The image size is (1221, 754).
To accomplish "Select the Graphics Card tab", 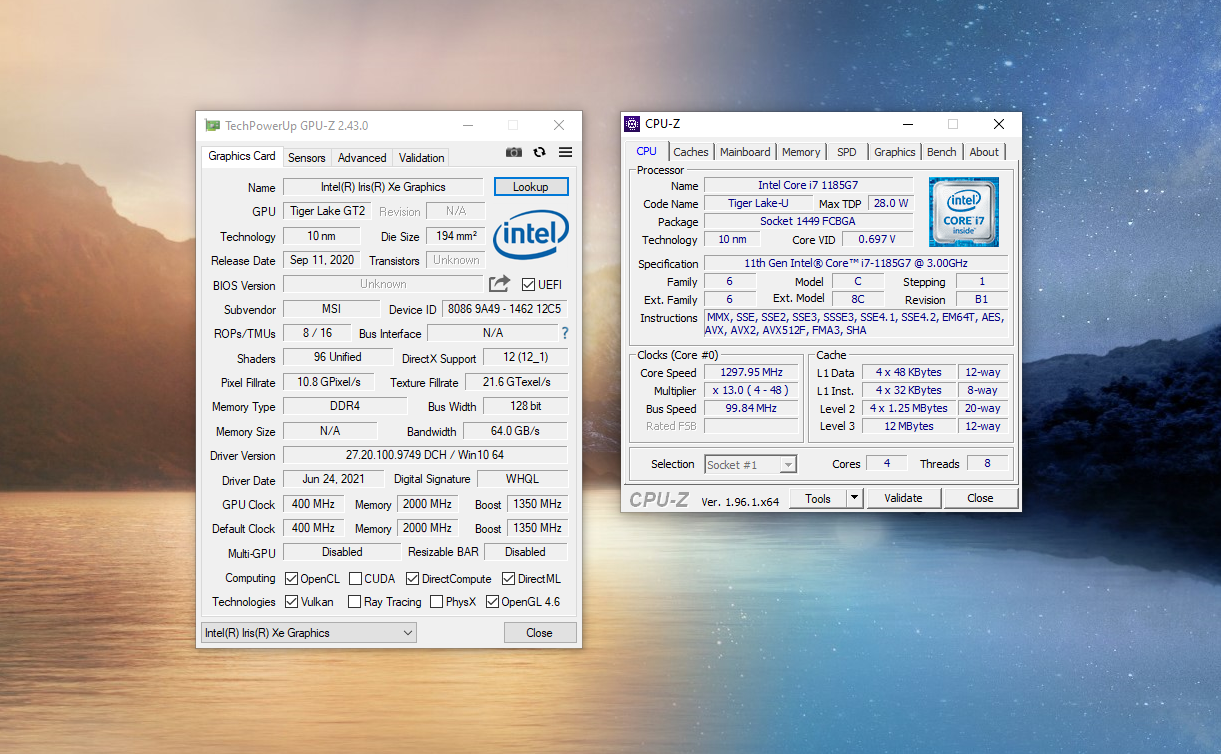I will tap(242, 156).
